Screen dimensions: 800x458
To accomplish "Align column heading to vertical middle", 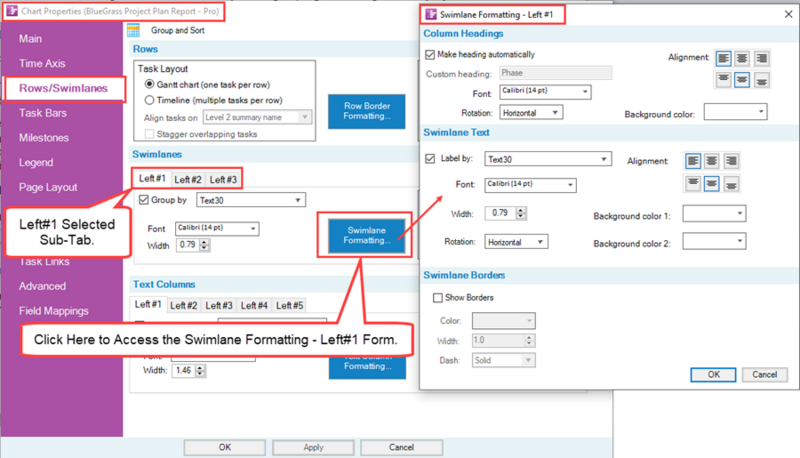I will click(x=742, y=80).
